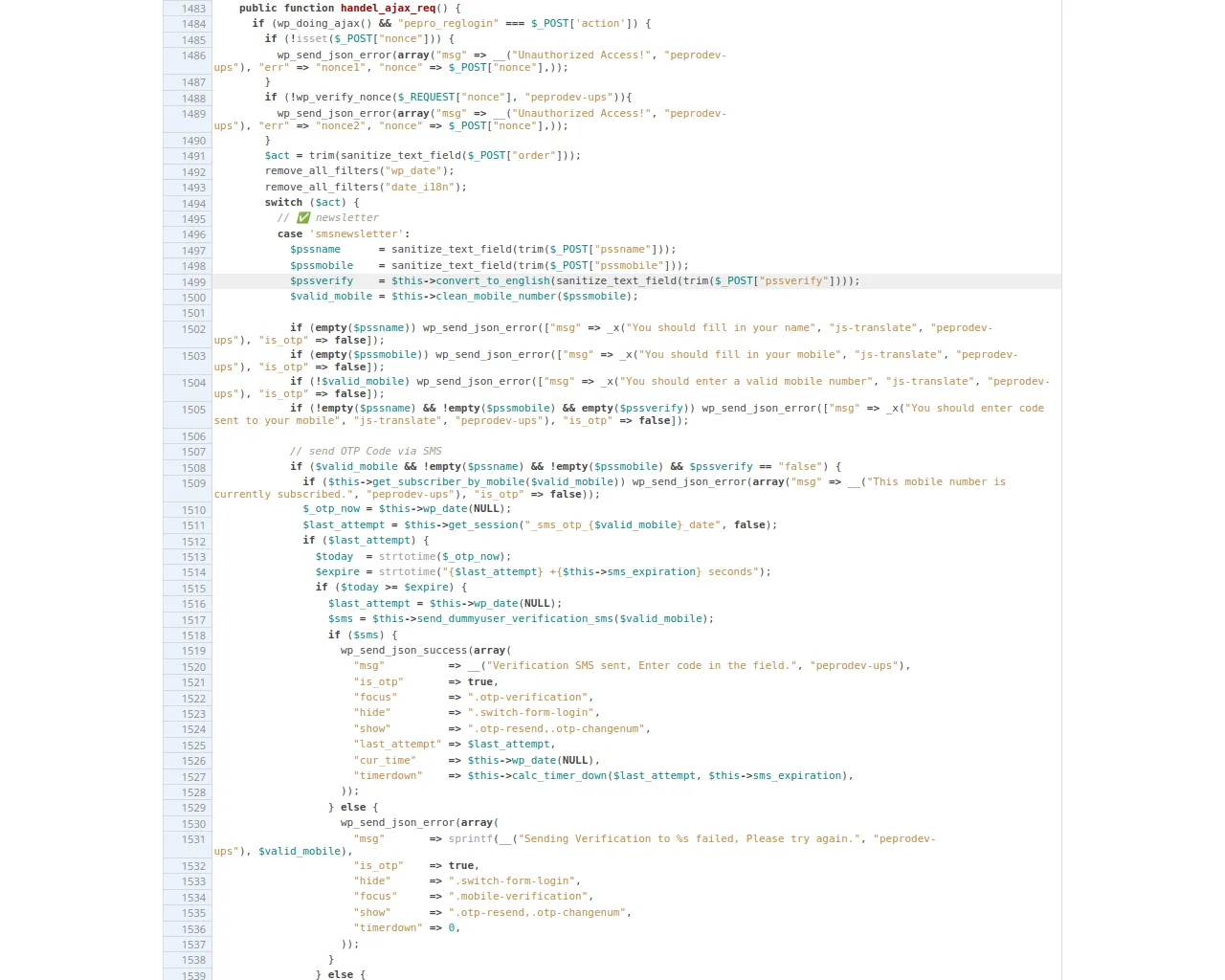Open line number 1484 link
This screenshot has height=980, width=1225.
tap(193, 24)
